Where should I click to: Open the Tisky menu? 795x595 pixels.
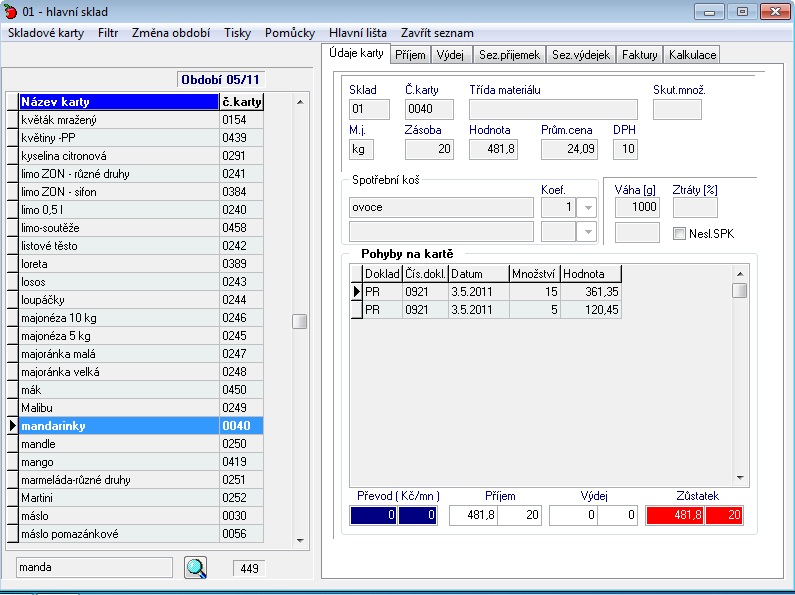(x=237, y=33)
